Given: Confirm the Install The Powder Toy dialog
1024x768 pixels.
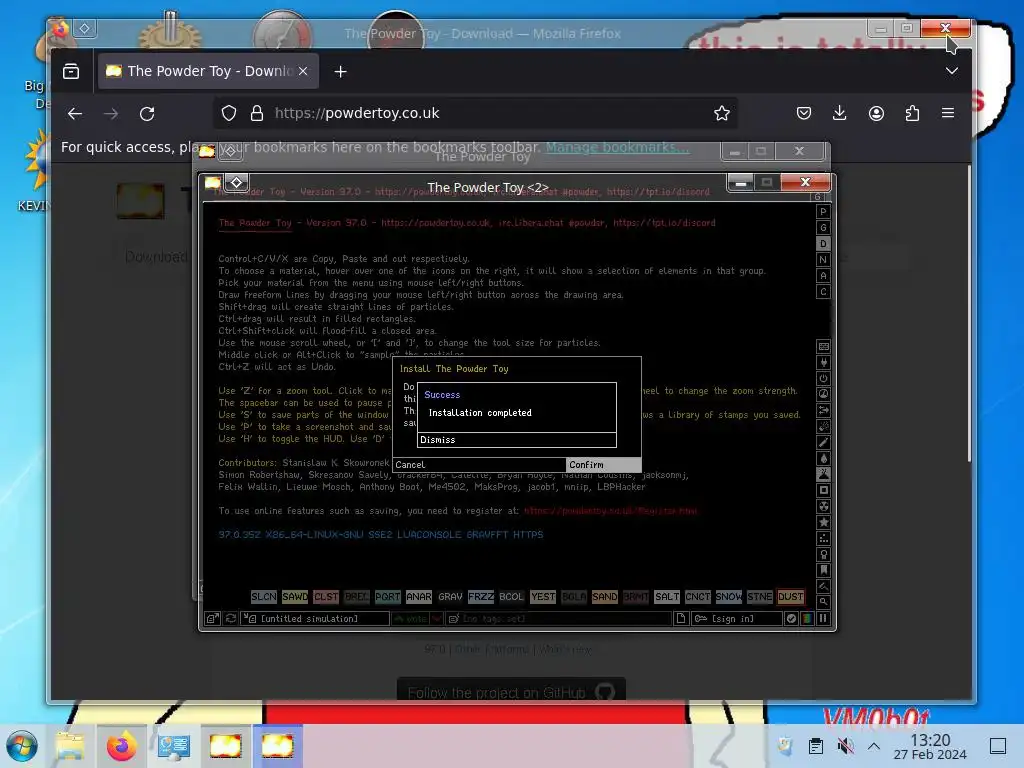Looking at the screenshot, I should [603, 465].
